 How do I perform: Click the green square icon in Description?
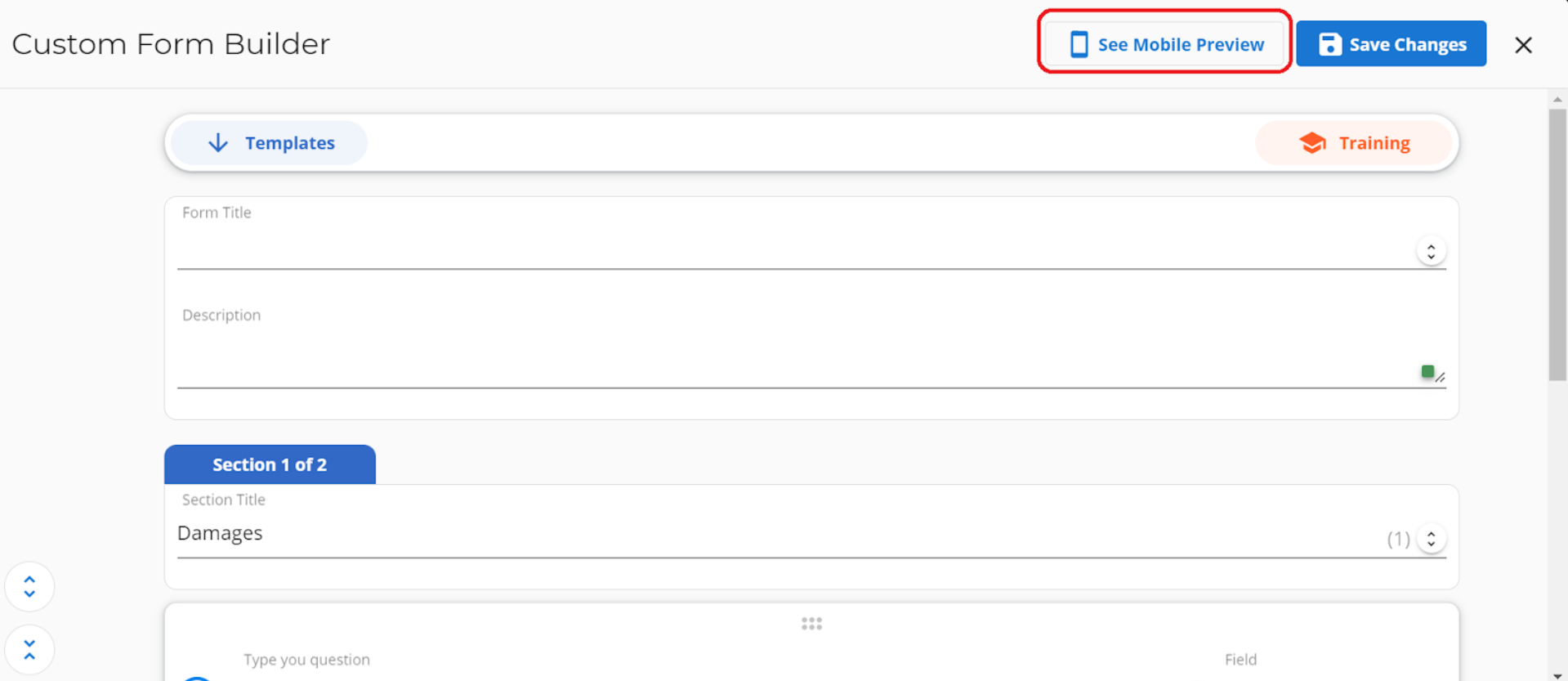[1427, 372]
